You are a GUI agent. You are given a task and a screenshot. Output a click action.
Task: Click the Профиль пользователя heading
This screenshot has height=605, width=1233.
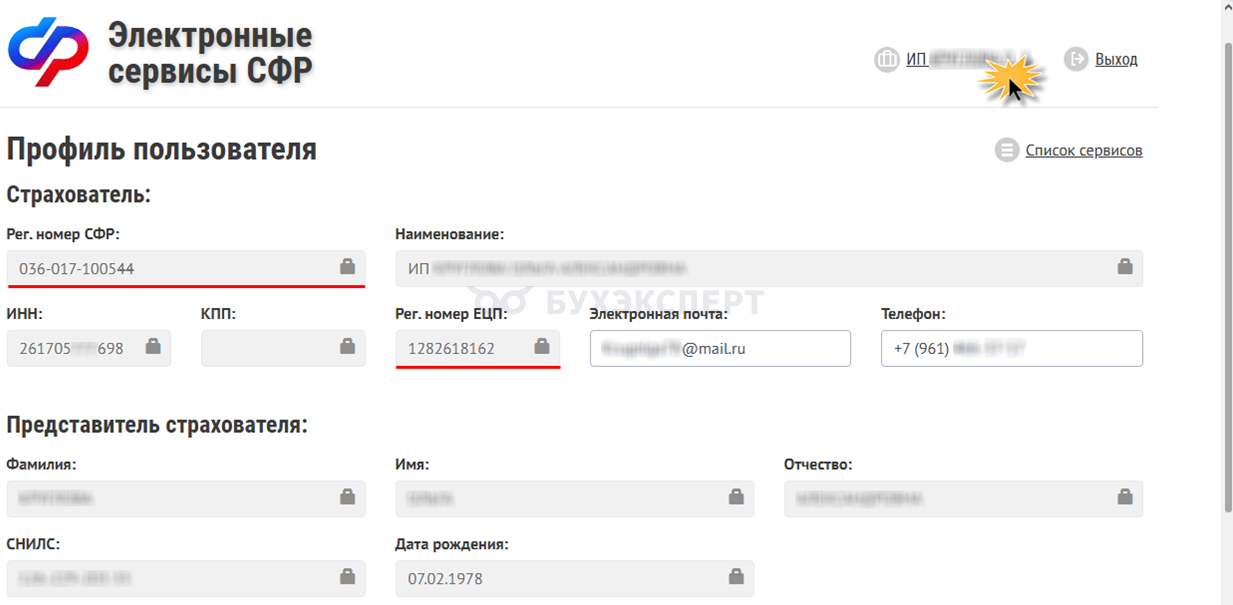[x=162, y=150]
